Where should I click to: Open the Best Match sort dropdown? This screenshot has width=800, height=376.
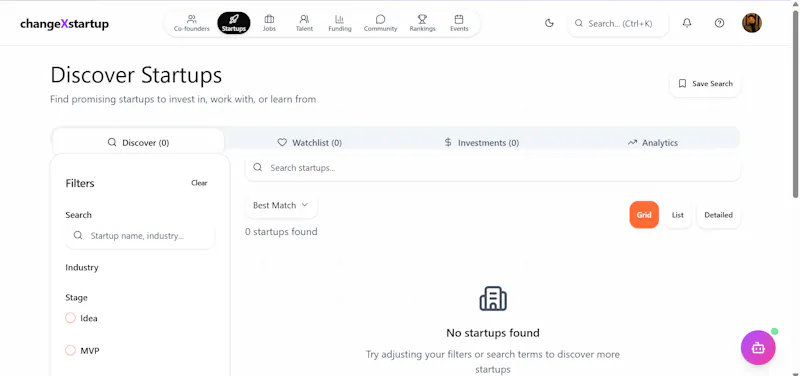point(281,205)
